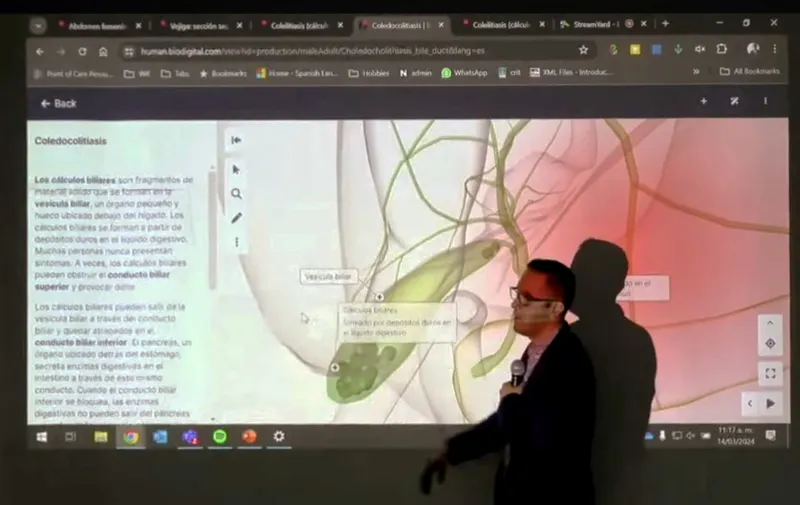Image resolution: width=800 pixels, height=505 pixels.
Task: Click the browser Home icon
Action: pos(103,52)
